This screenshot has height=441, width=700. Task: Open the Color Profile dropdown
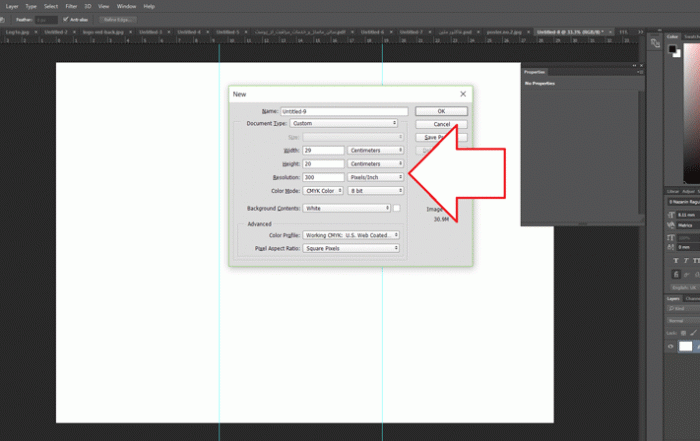(x=351, y=235)
